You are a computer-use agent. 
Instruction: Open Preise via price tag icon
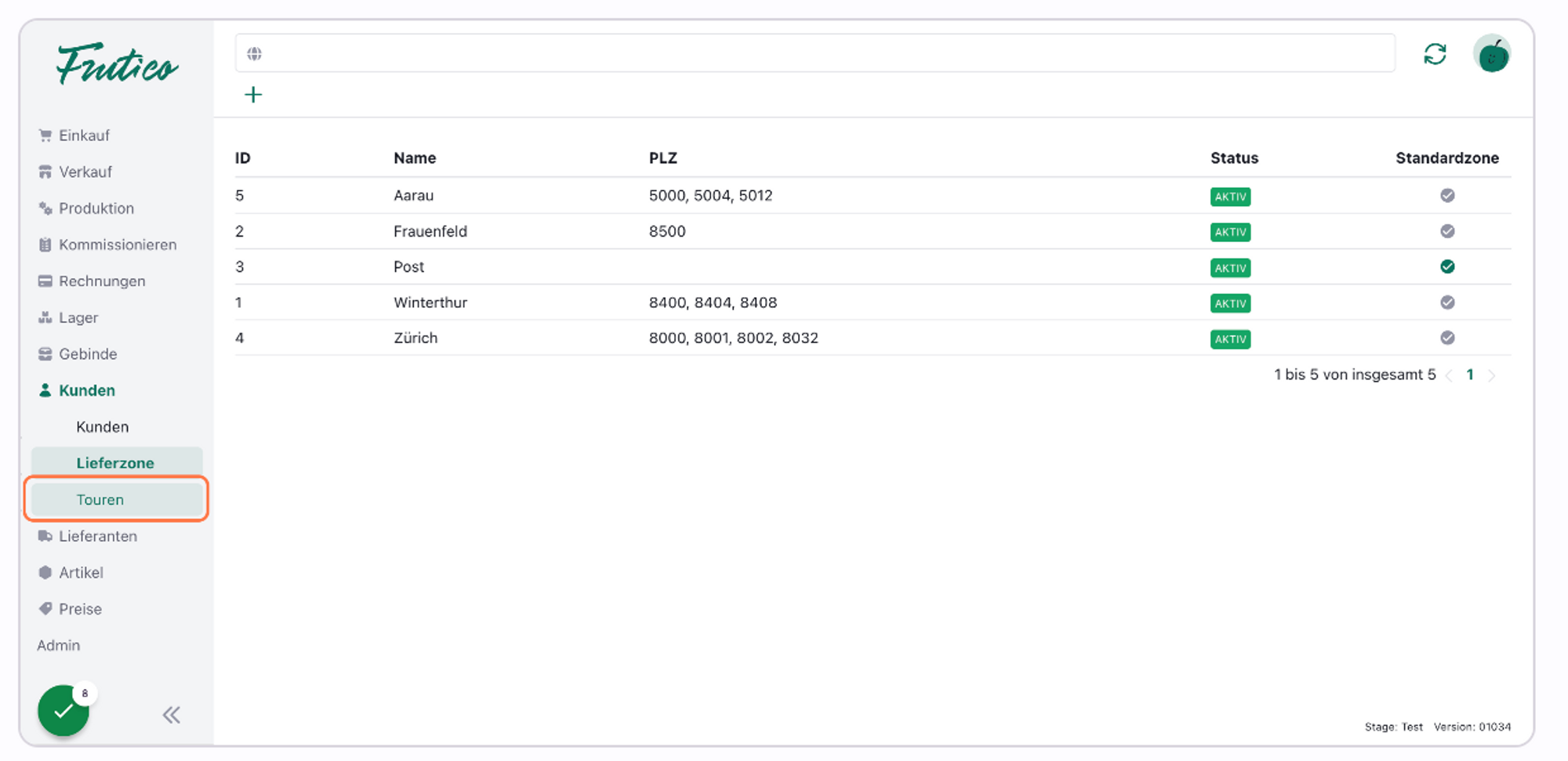45,609
